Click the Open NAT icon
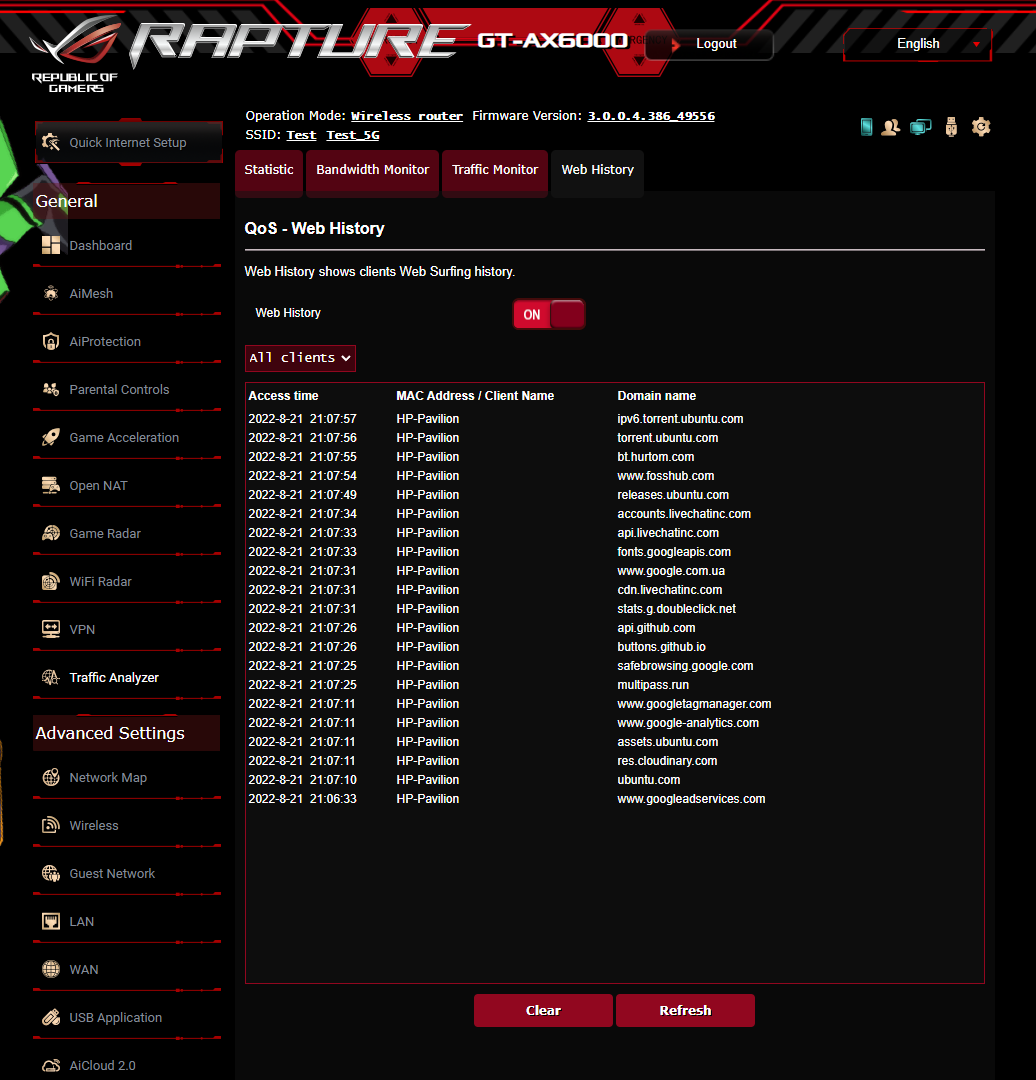This screenshot has height=1080, width=1036. pos(51,486)
